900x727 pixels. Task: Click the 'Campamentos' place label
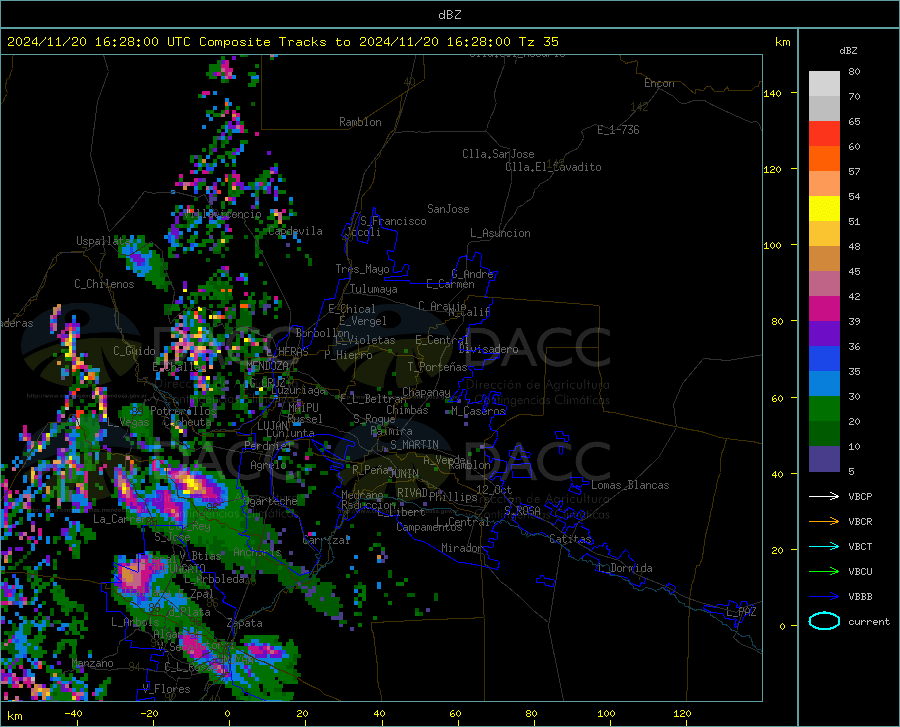tap(429, 527)
